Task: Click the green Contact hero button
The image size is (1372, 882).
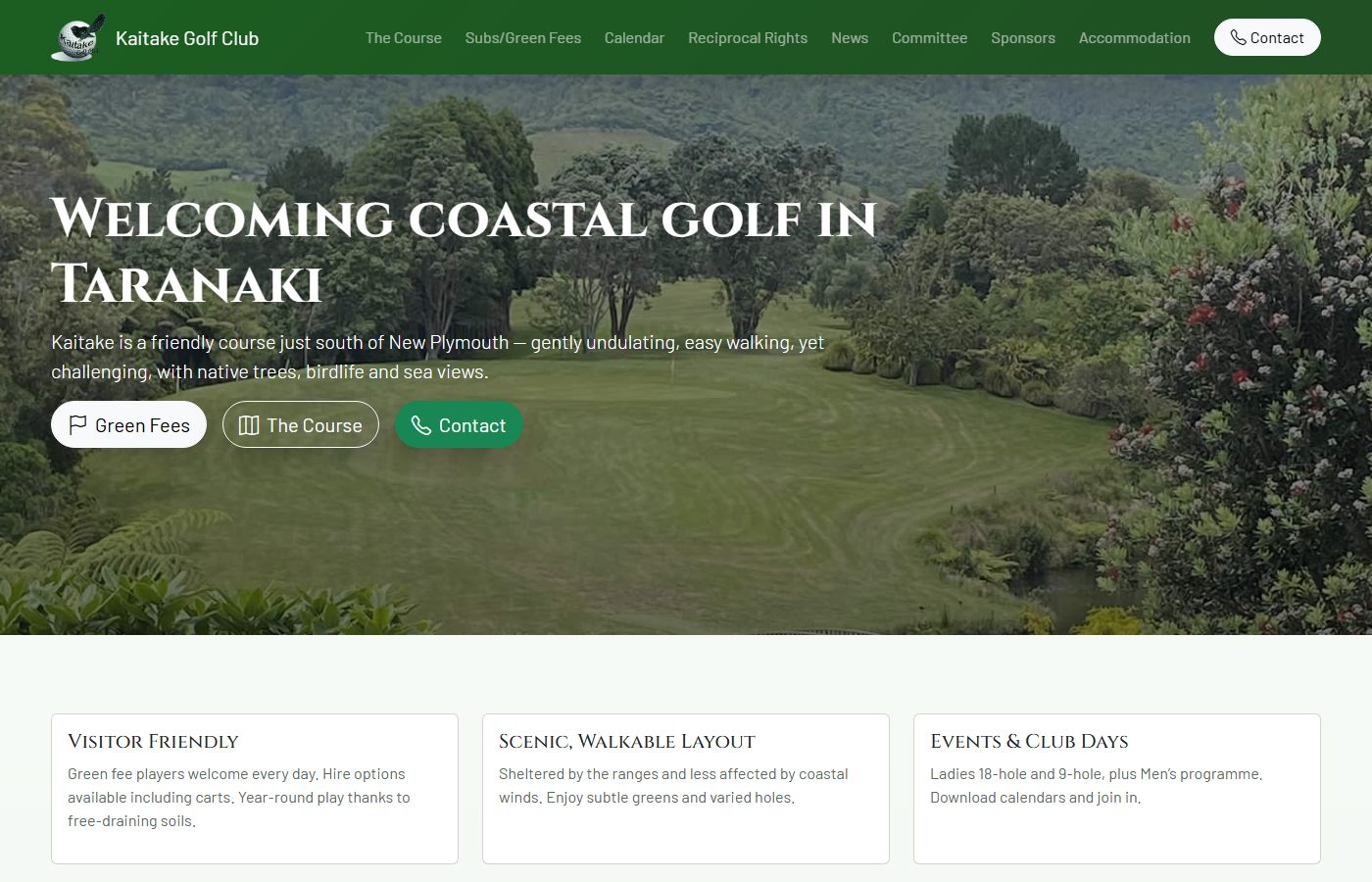Action: [x=459, y=424]
